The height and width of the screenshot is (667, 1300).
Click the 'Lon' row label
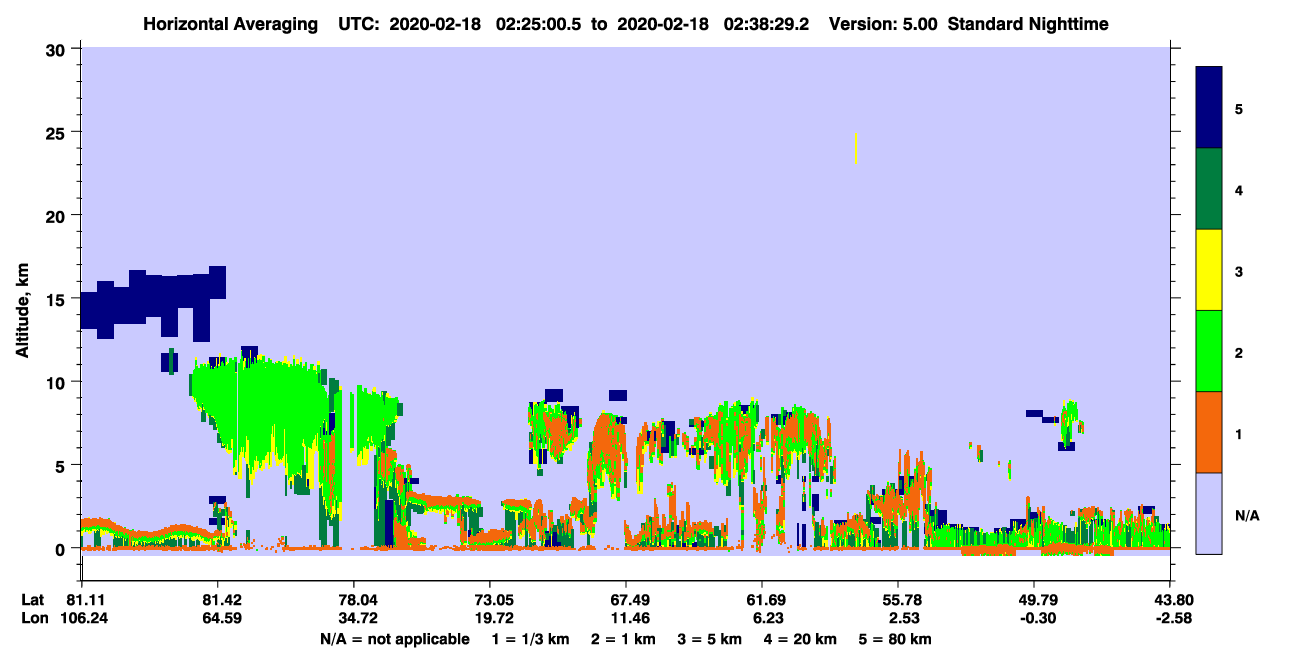click(x=33, y=617)
